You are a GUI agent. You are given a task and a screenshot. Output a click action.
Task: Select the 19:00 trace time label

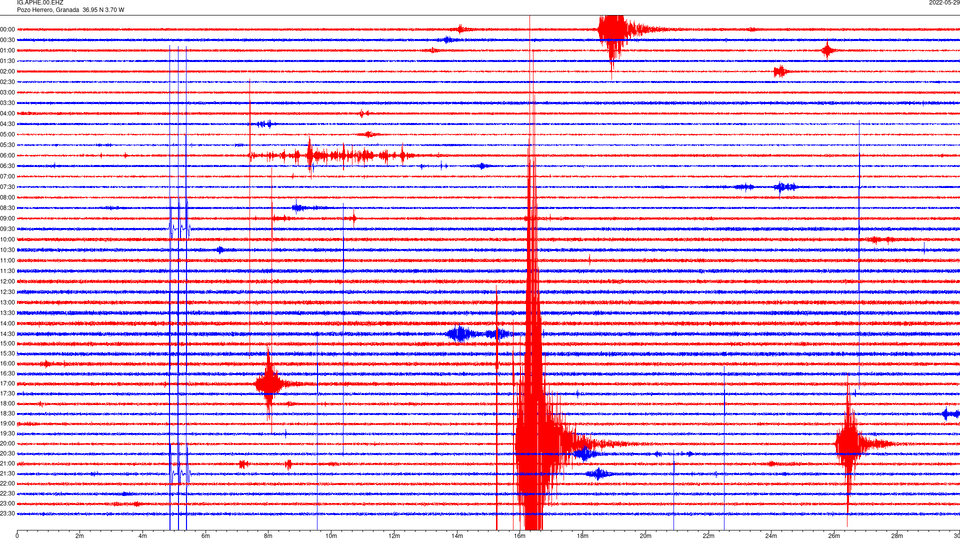[8, 424]
